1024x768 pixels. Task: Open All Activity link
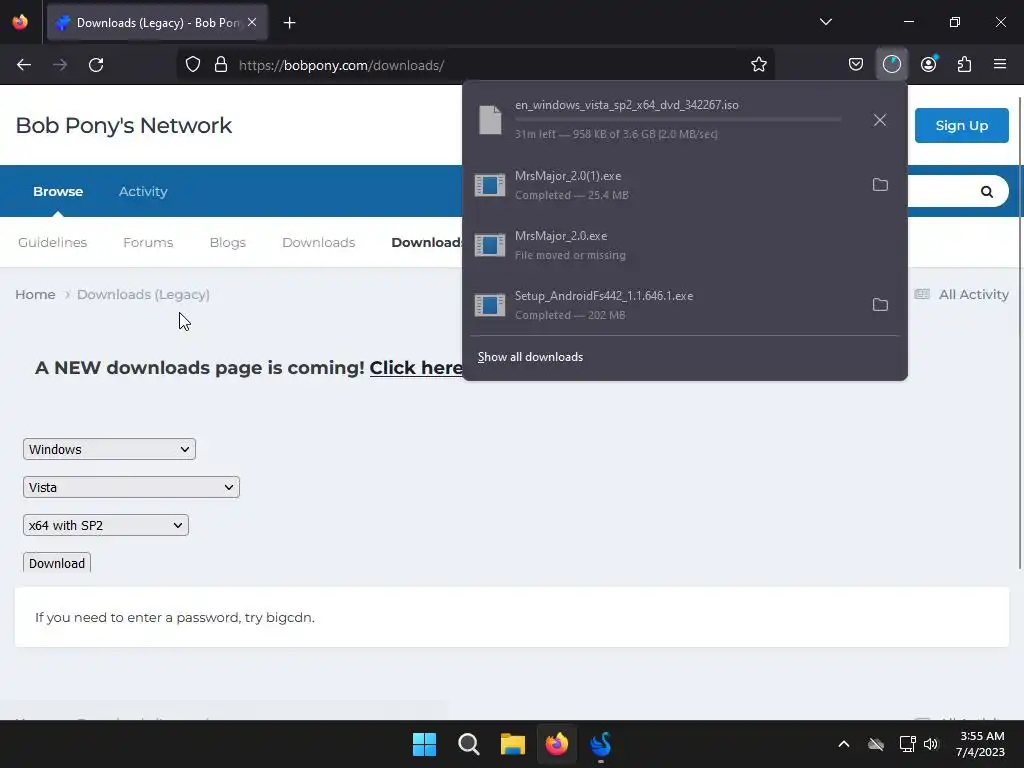pyautogui.click(x=961, y=295)
